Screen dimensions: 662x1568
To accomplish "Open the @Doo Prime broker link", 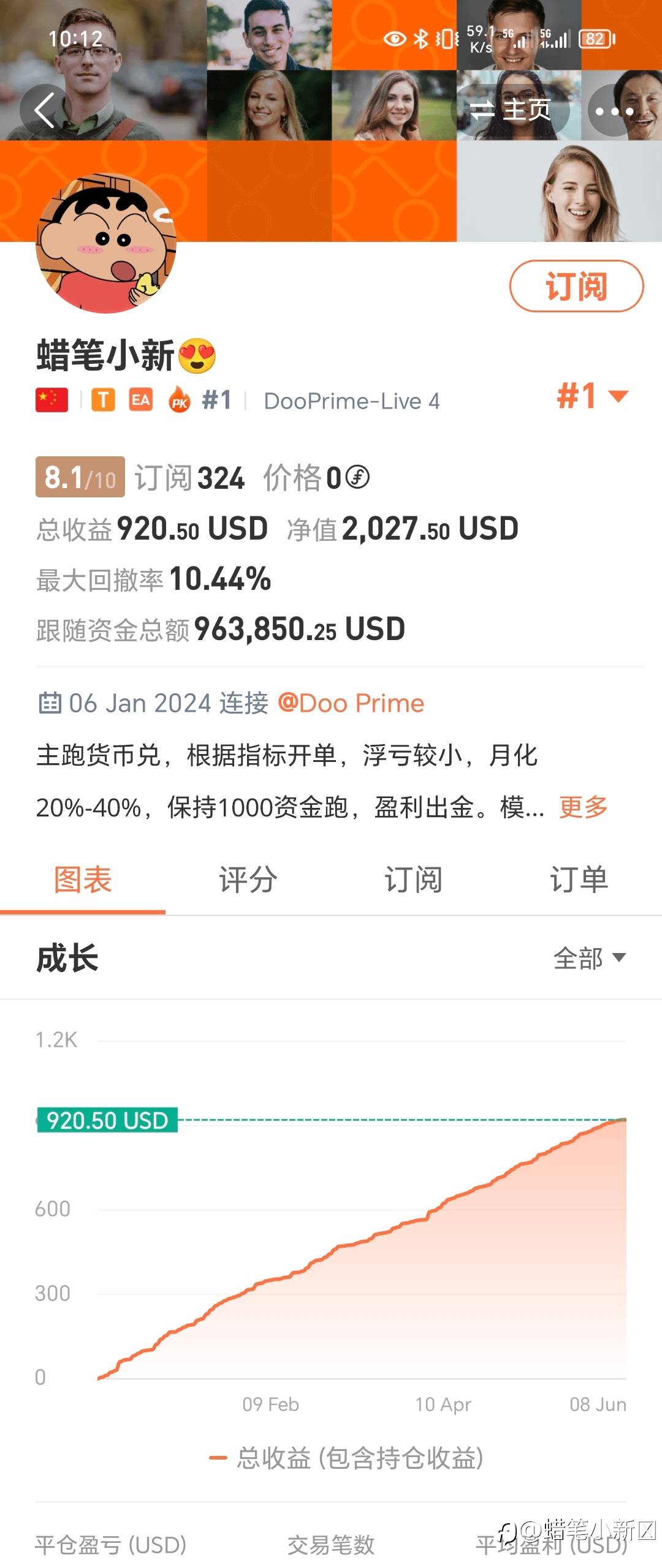I will 351,703.
